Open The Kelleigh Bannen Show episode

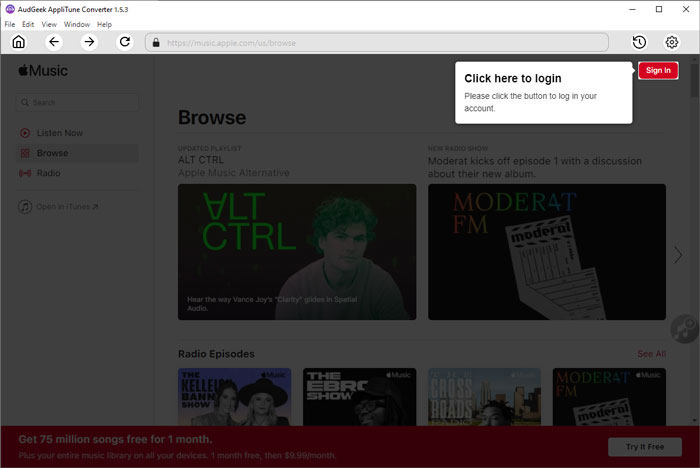tap(234, 397)
